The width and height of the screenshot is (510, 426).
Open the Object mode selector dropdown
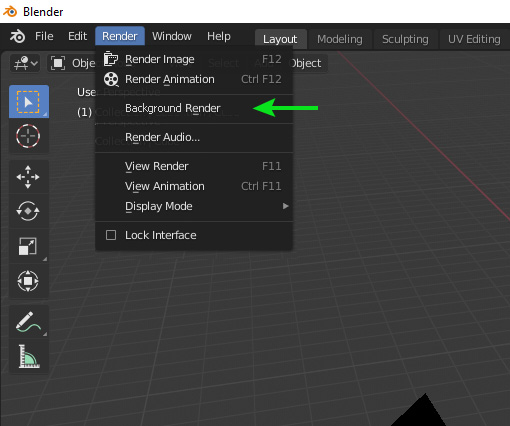[x=72, y=63]
